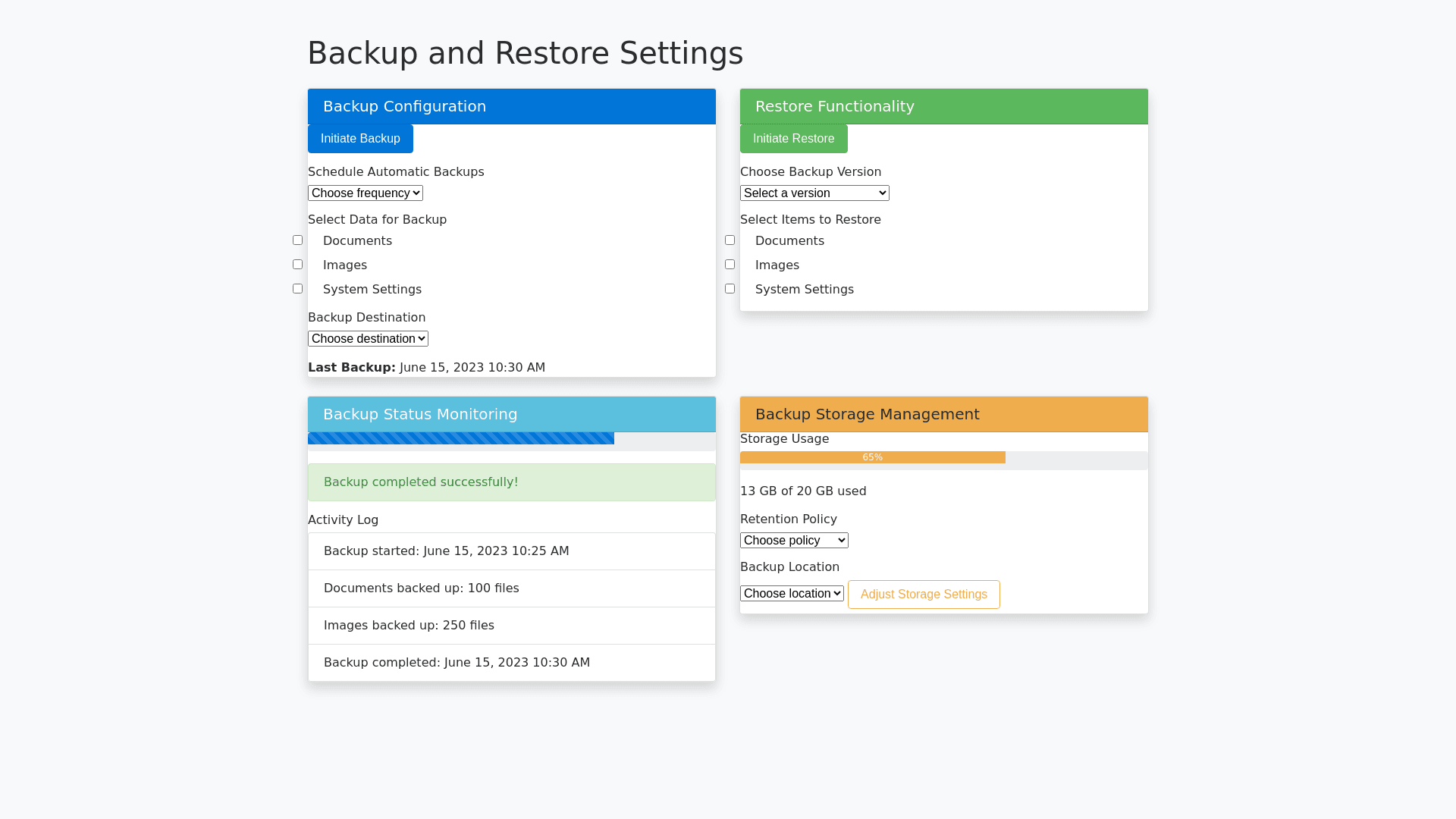Open the Choose frequency dropdown
Screen dimensions: 1456x819
[365, 193]
